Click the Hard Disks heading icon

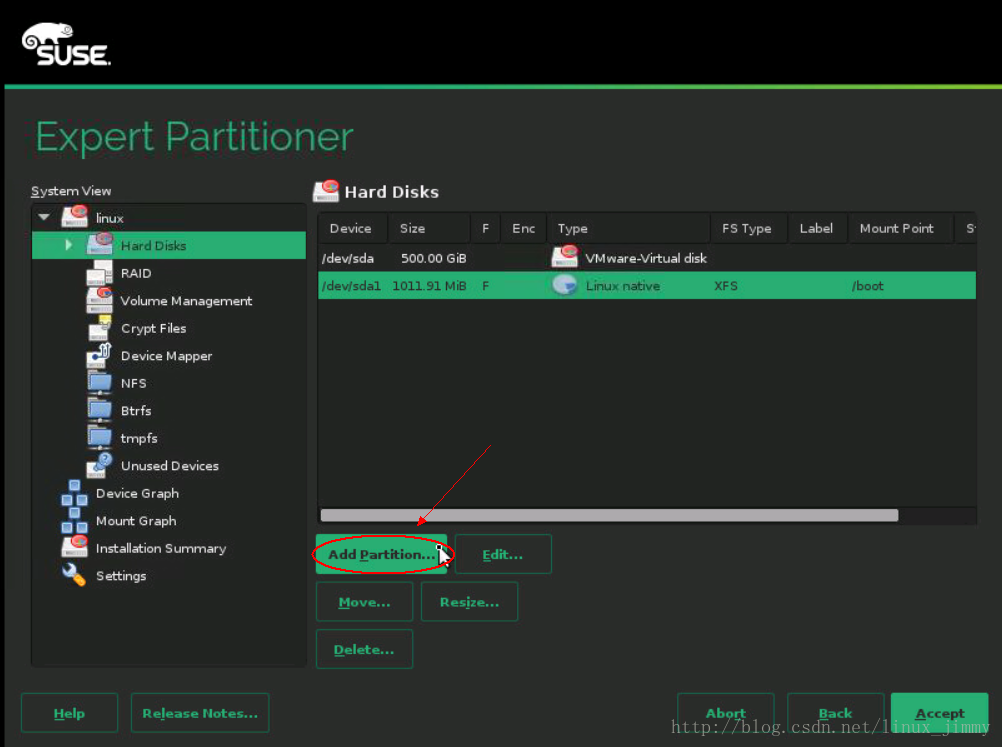click(x=326, y=191)
